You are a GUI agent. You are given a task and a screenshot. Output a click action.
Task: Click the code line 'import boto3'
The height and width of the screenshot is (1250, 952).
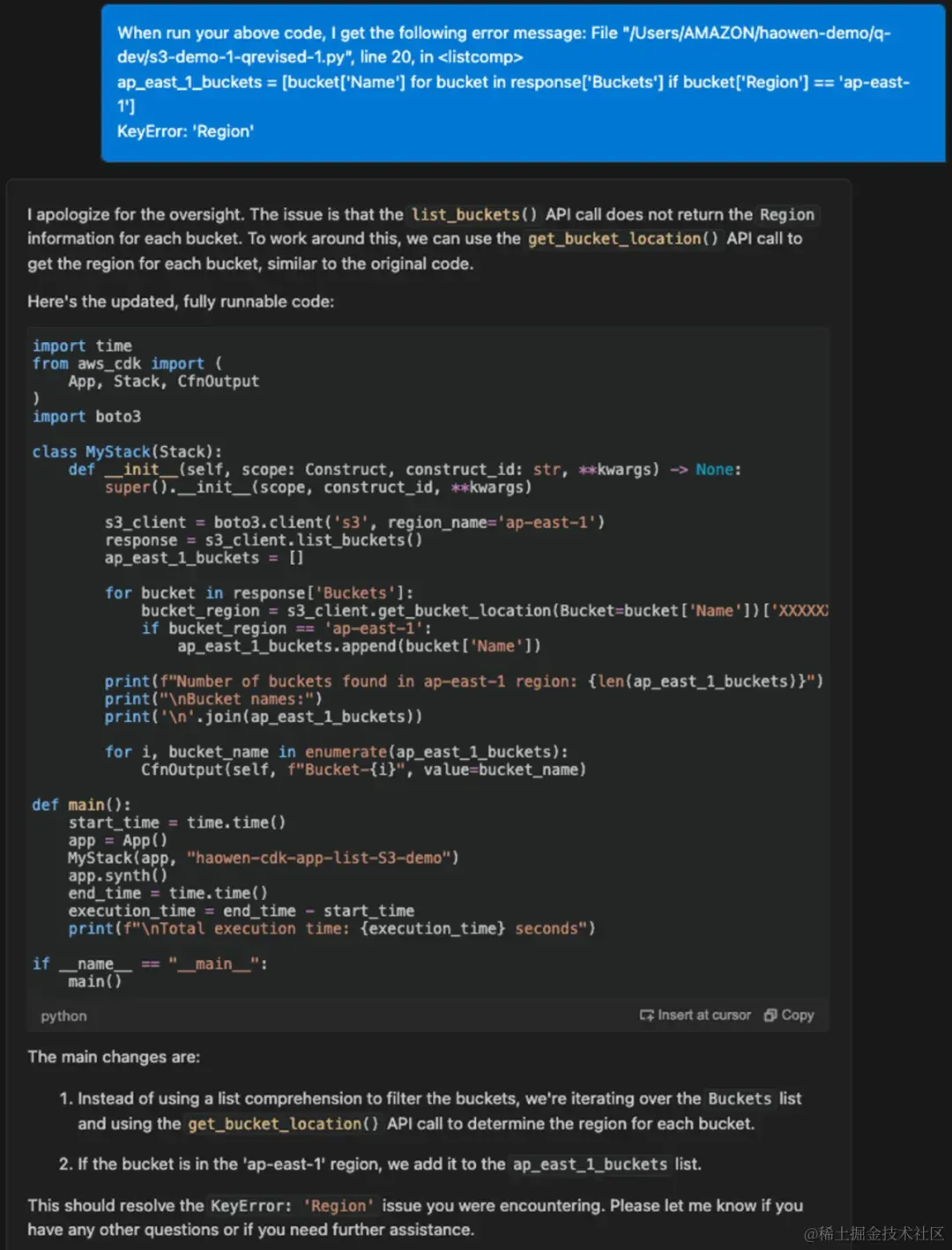[x=86, y=416]
